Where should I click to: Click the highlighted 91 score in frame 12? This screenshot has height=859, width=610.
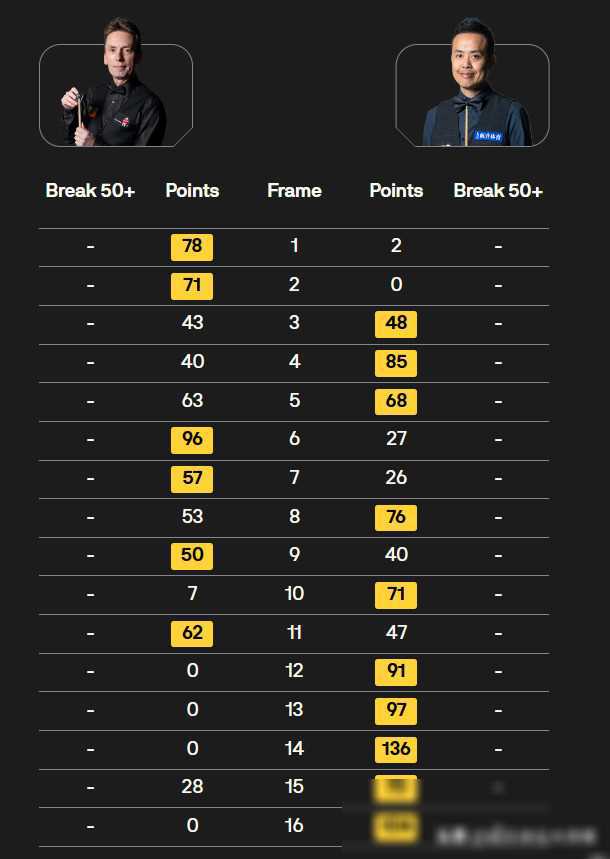pyautogui.click(x=396, y=672)
